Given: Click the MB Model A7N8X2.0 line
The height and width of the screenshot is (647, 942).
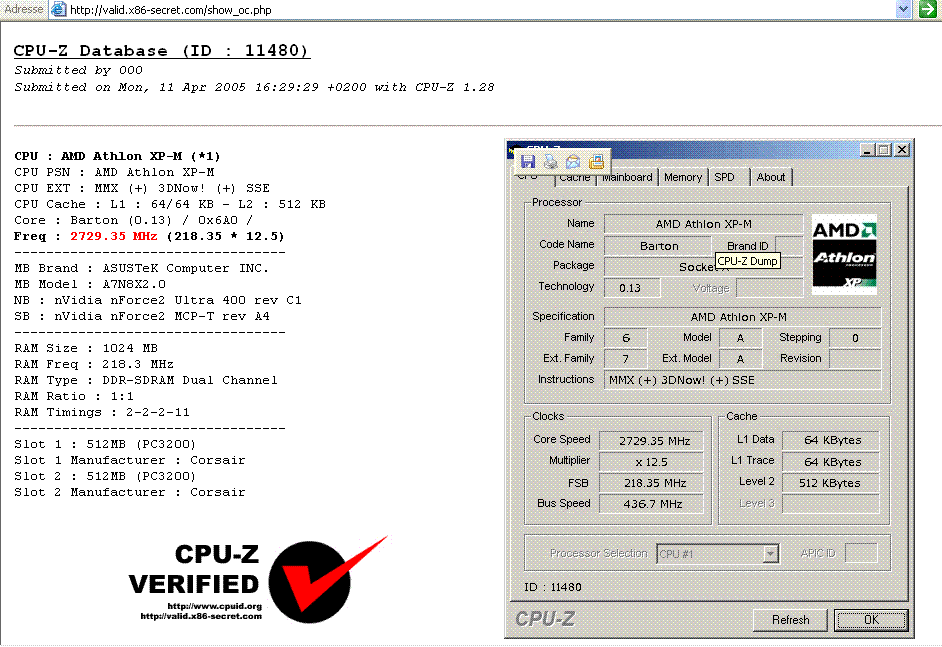Looking at the screenshot, I should 90,284.
